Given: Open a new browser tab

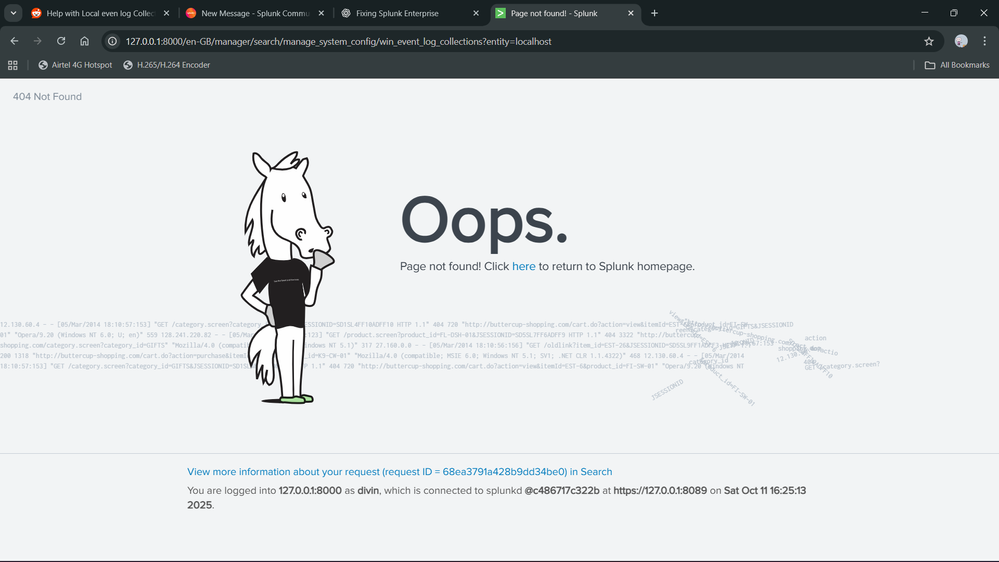Looking at the screenshot, I should coord(655,13).
